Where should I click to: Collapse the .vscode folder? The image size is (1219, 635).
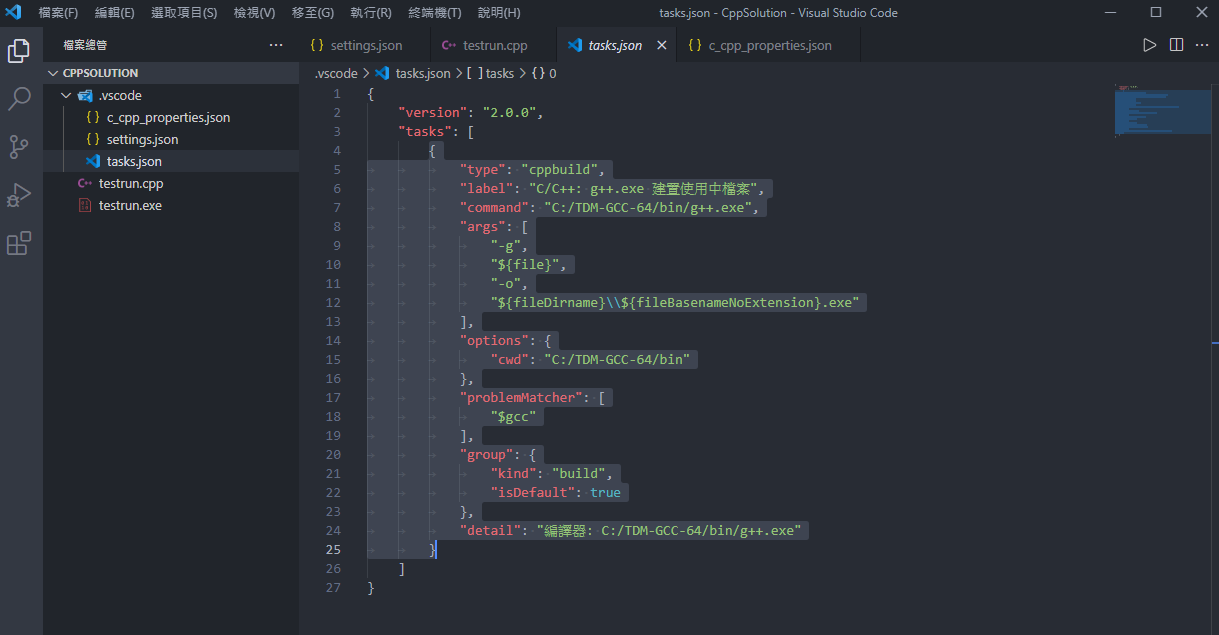click(67, 95)
